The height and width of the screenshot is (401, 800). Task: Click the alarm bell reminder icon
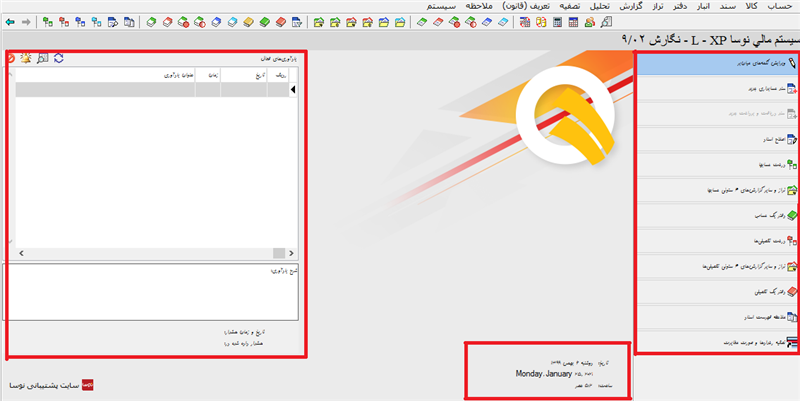tap(25, 59)
